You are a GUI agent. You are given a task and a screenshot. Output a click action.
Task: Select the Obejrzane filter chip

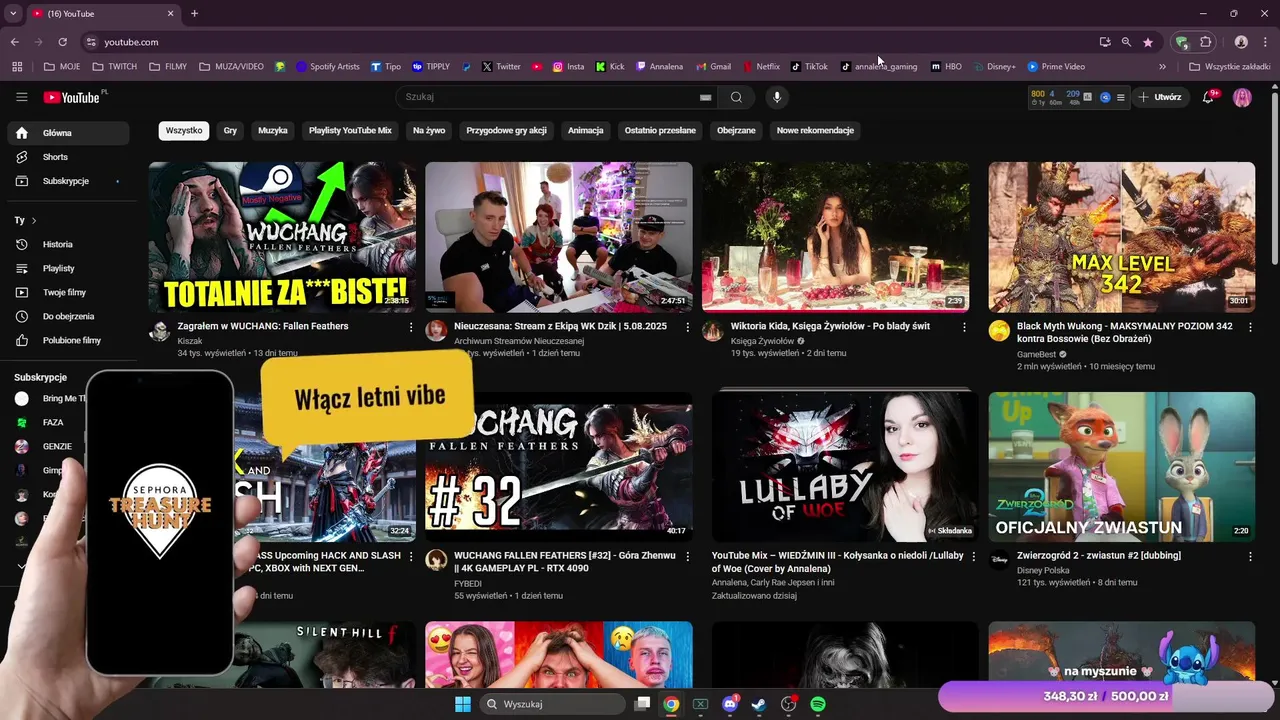coord(736,130)
